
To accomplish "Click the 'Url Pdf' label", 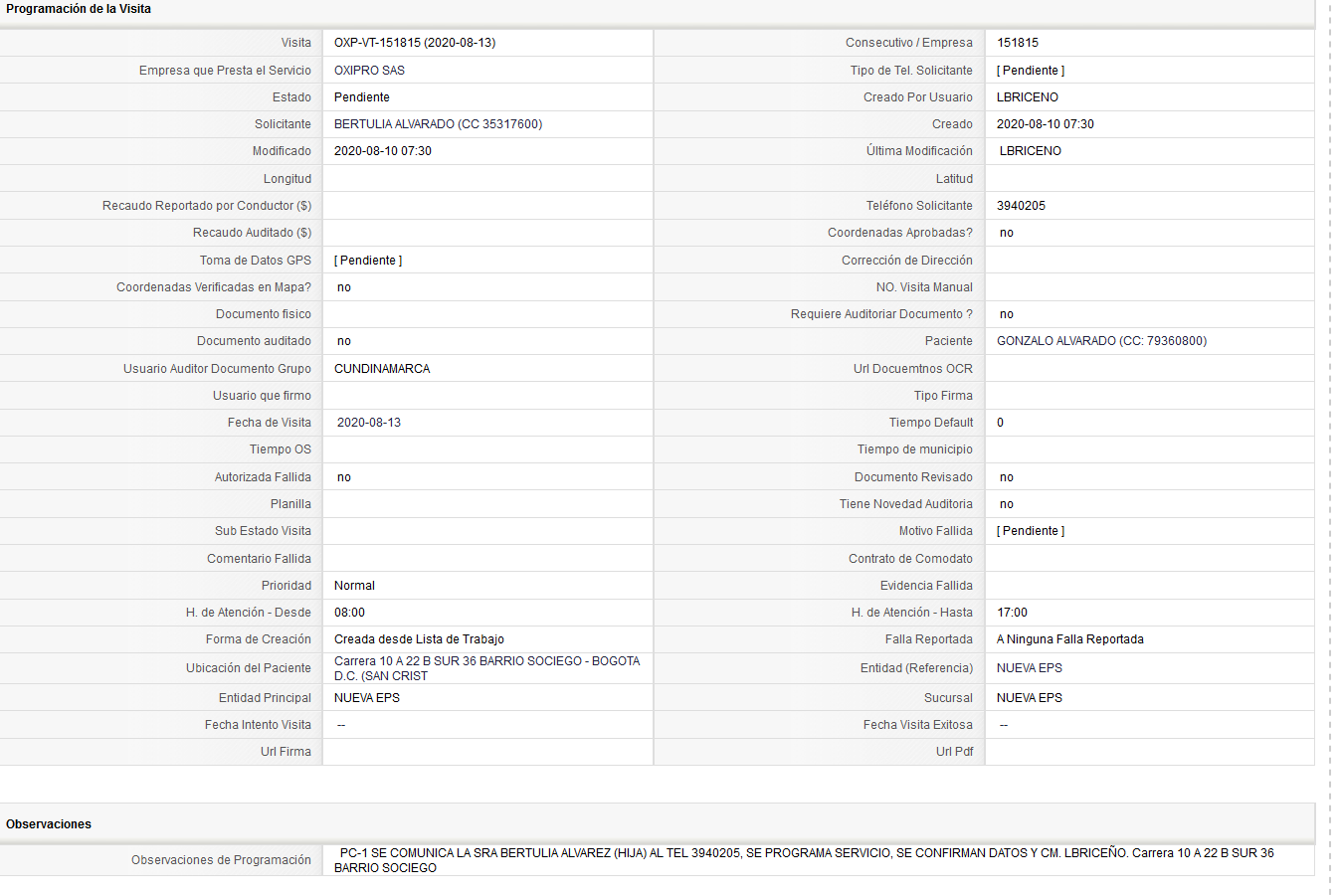I will (x=954, y=752).
